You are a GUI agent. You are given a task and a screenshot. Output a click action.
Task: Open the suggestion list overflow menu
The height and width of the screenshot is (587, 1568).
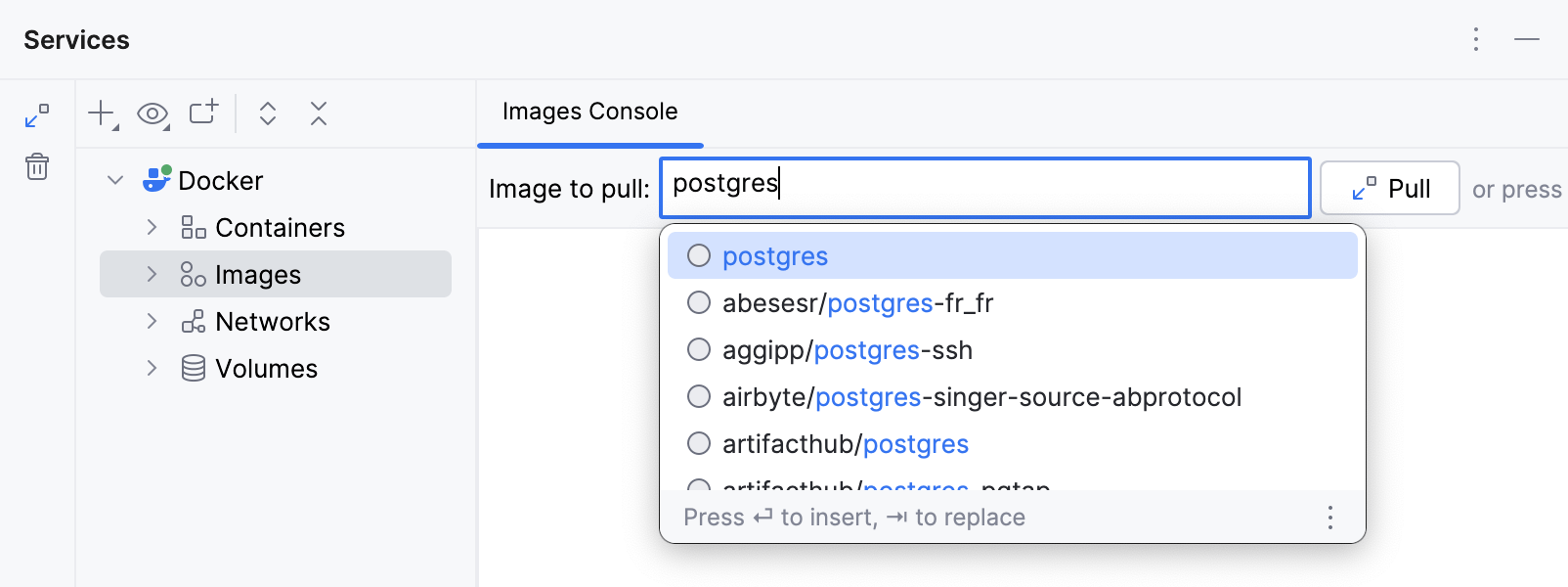point(1330,517)
